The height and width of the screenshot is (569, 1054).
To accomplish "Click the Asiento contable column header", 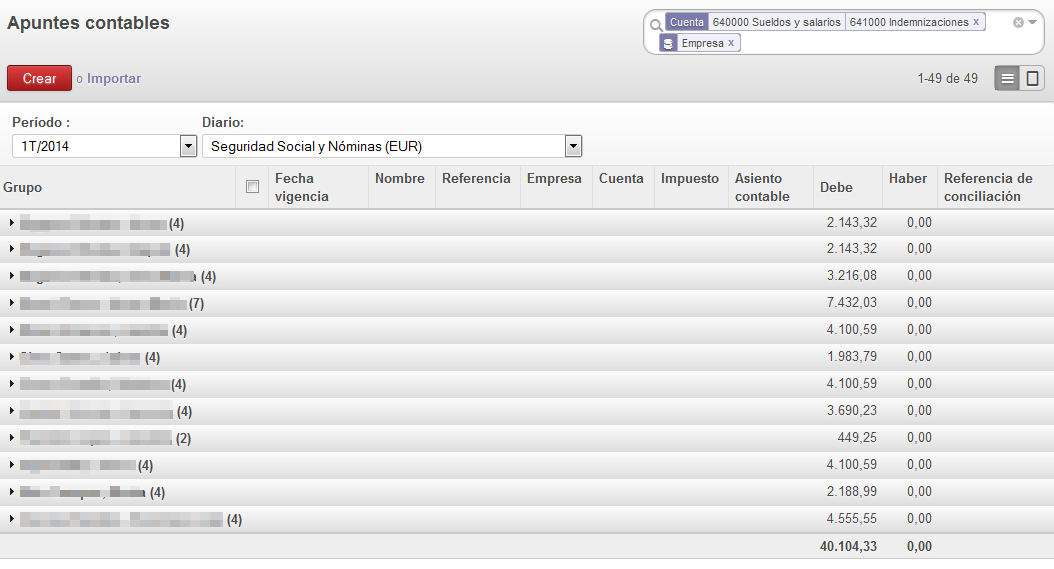I will pyautogui.click(x=762, y=187).
